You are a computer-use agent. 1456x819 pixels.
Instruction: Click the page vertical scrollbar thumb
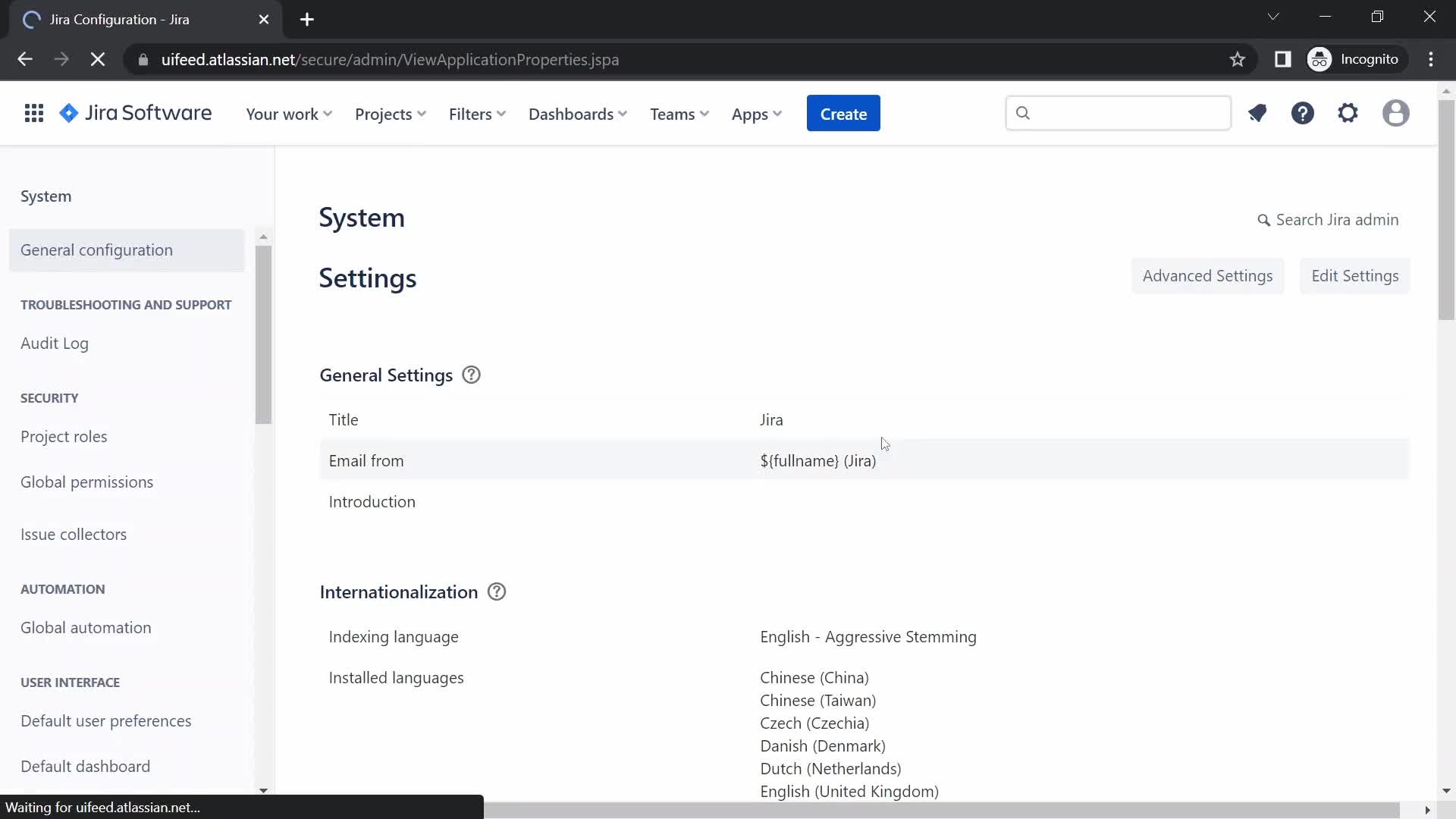[1446, 209]
